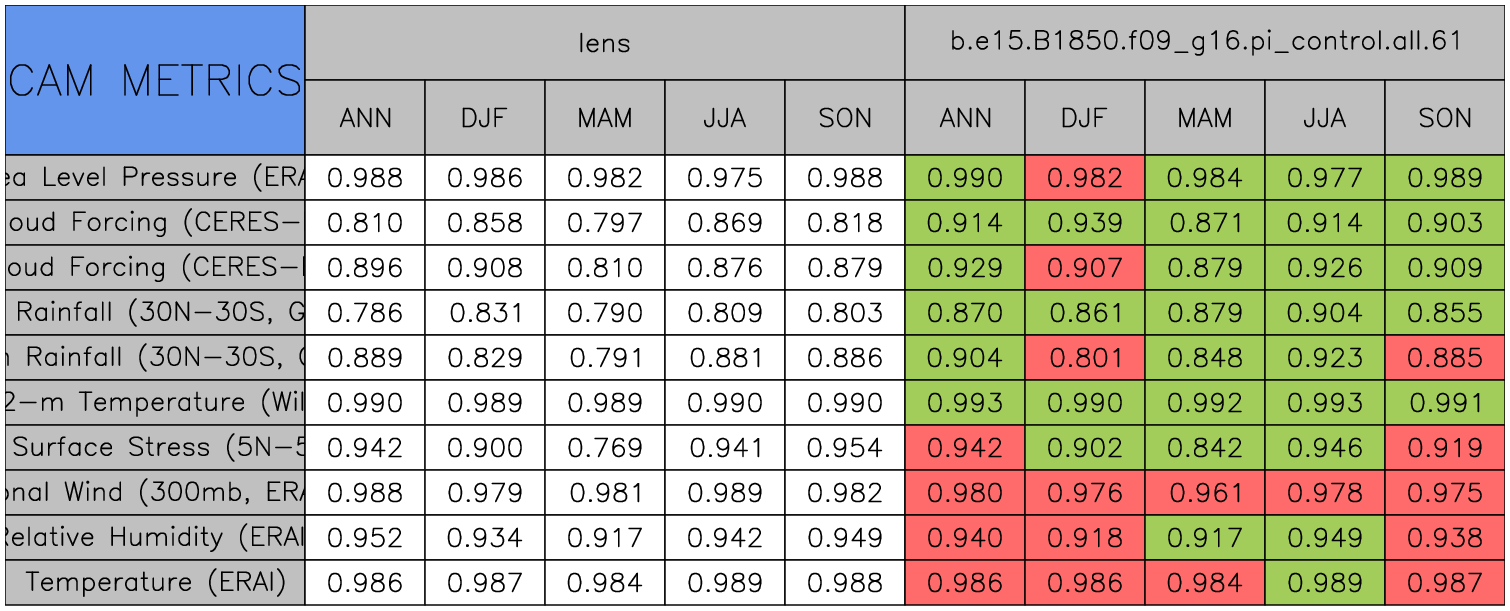Select the DJF header under pi_control
This screenshot has width=1510, height=611.
1084,118
